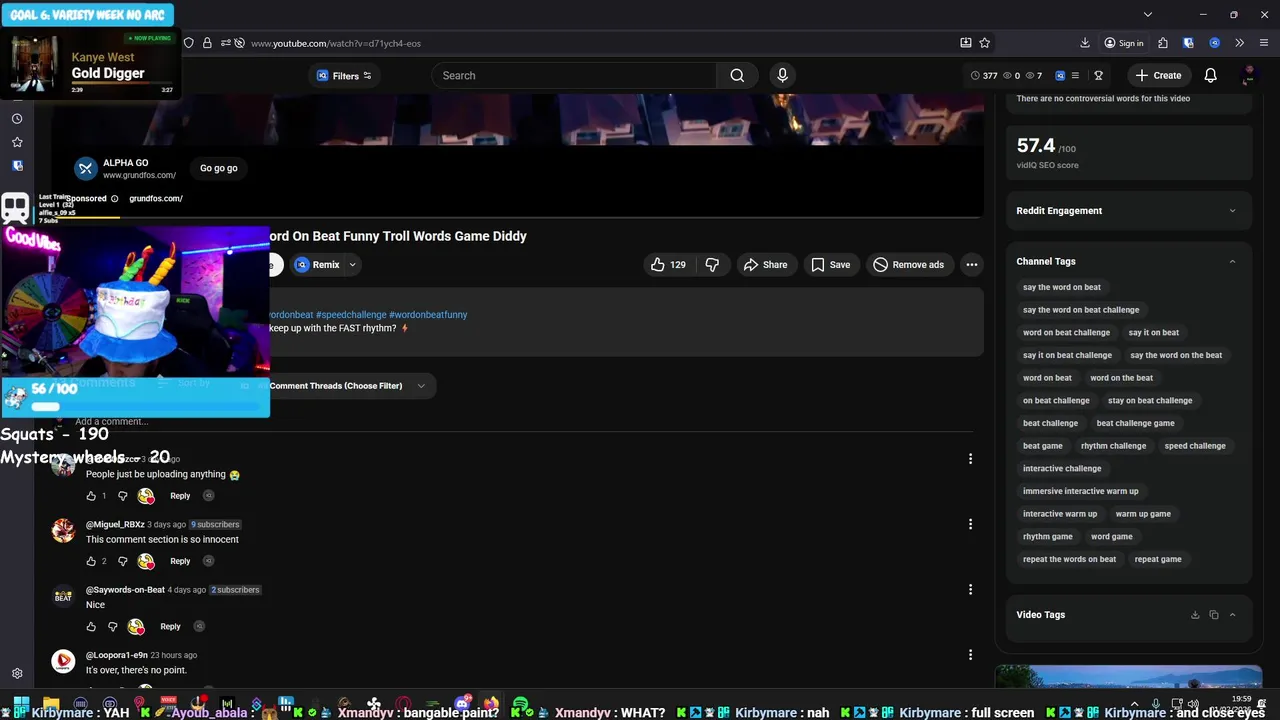This screenshot has height=720, width=1280.
Task: Click the 'rhythm challenge' channel tag
Action: click(1113, 446)
